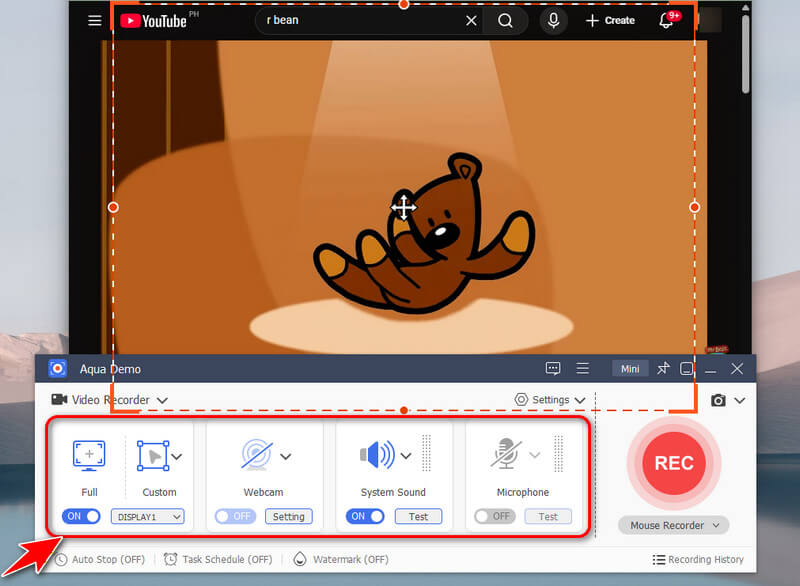The height and width of the screenshot is (586, 800).
Task: Expand the Webcam source dropdown arrow
Action: pyautogui.click(x=285, y=456)
